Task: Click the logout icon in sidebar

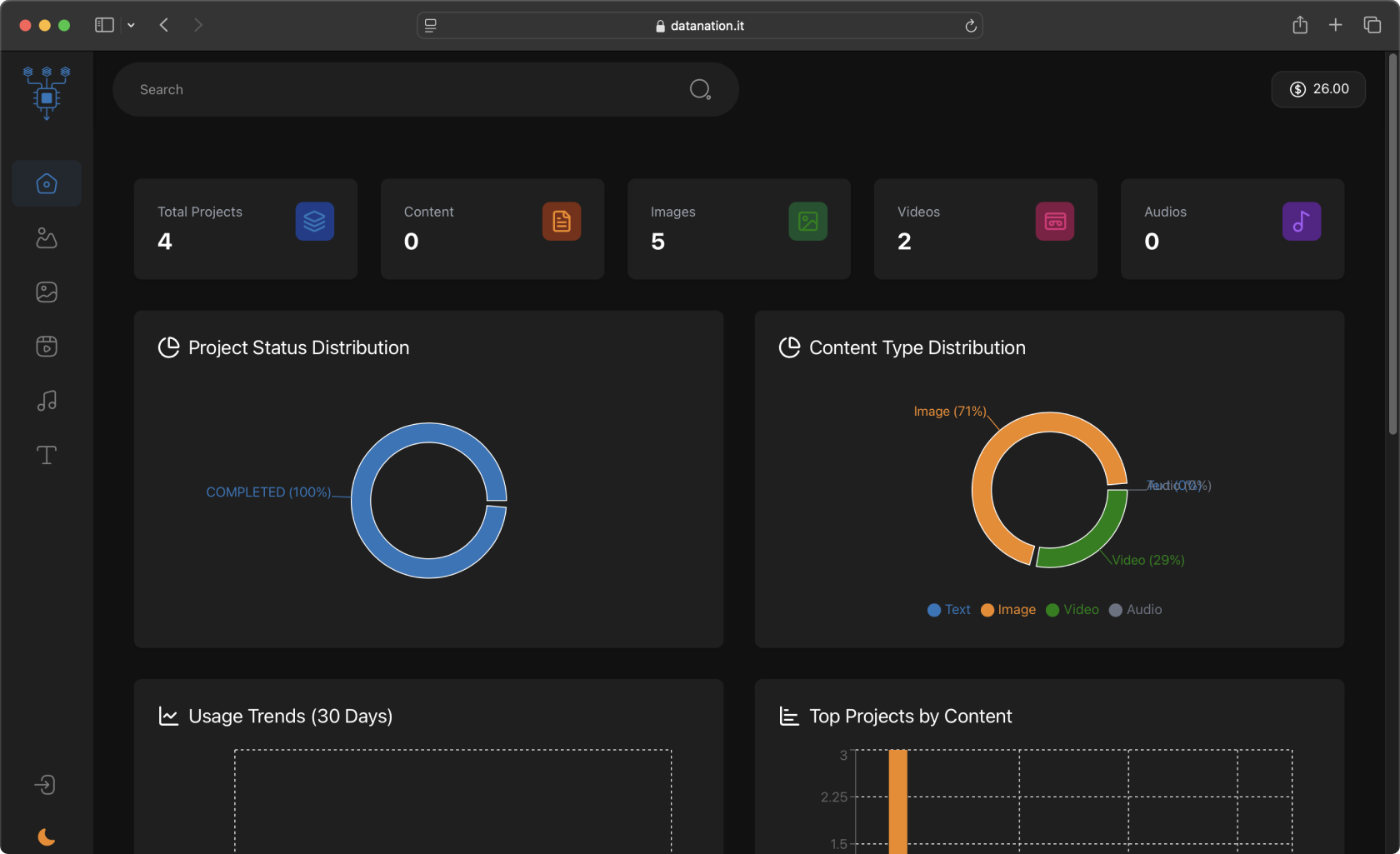Action: pyautogui.click(x=45, y=785)
